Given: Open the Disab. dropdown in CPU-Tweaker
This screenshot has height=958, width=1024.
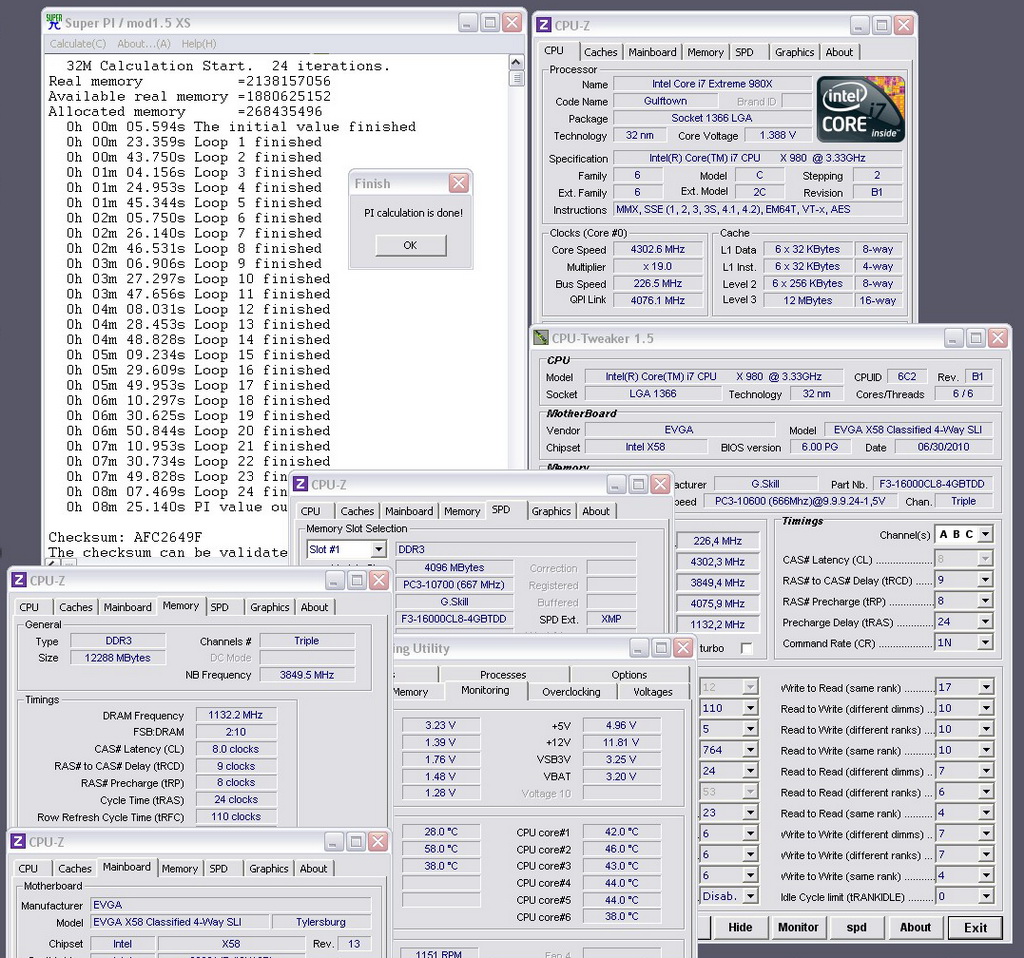Looking at the screenshot, I should point(750,896).
